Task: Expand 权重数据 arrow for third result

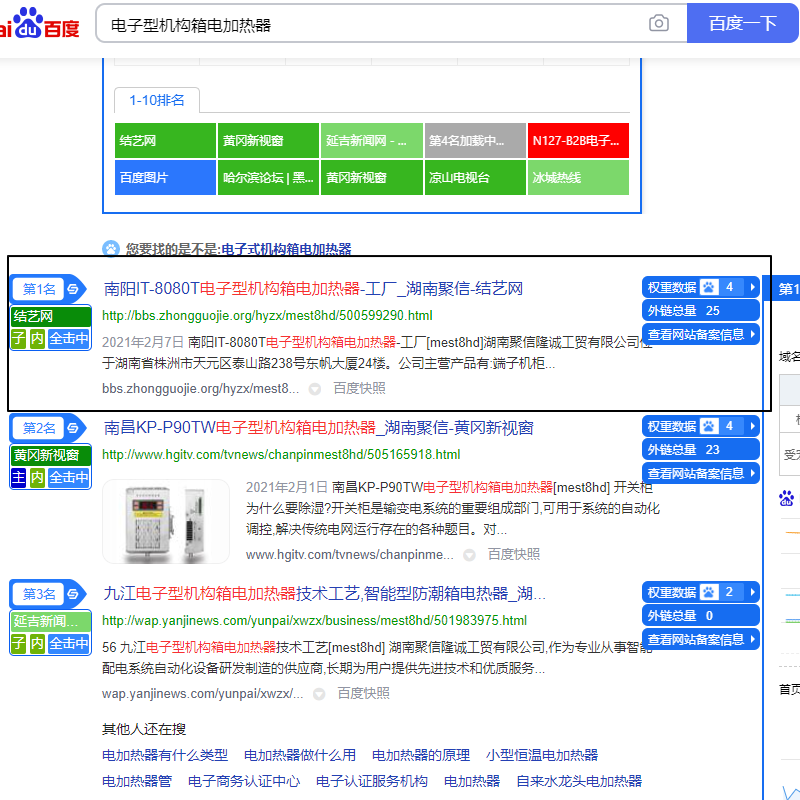Action: [753, 592]
